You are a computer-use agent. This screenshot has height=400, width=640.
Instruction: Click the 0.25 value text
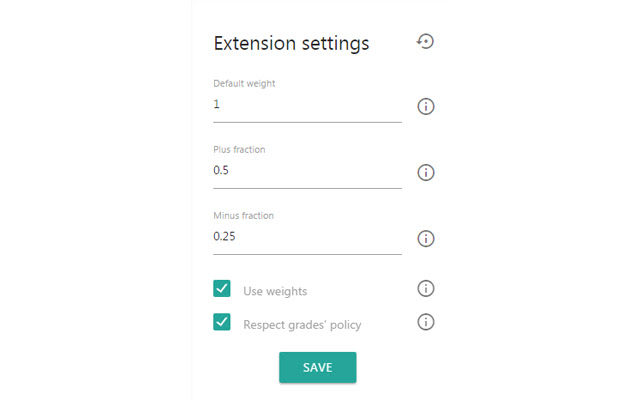click(226, 236)
